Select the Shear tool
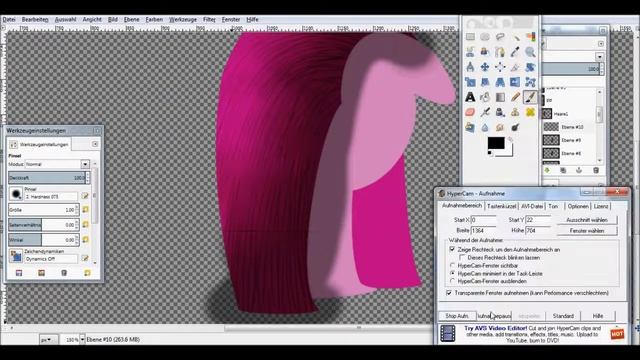 pyautogui.click(x=485, y=82)
